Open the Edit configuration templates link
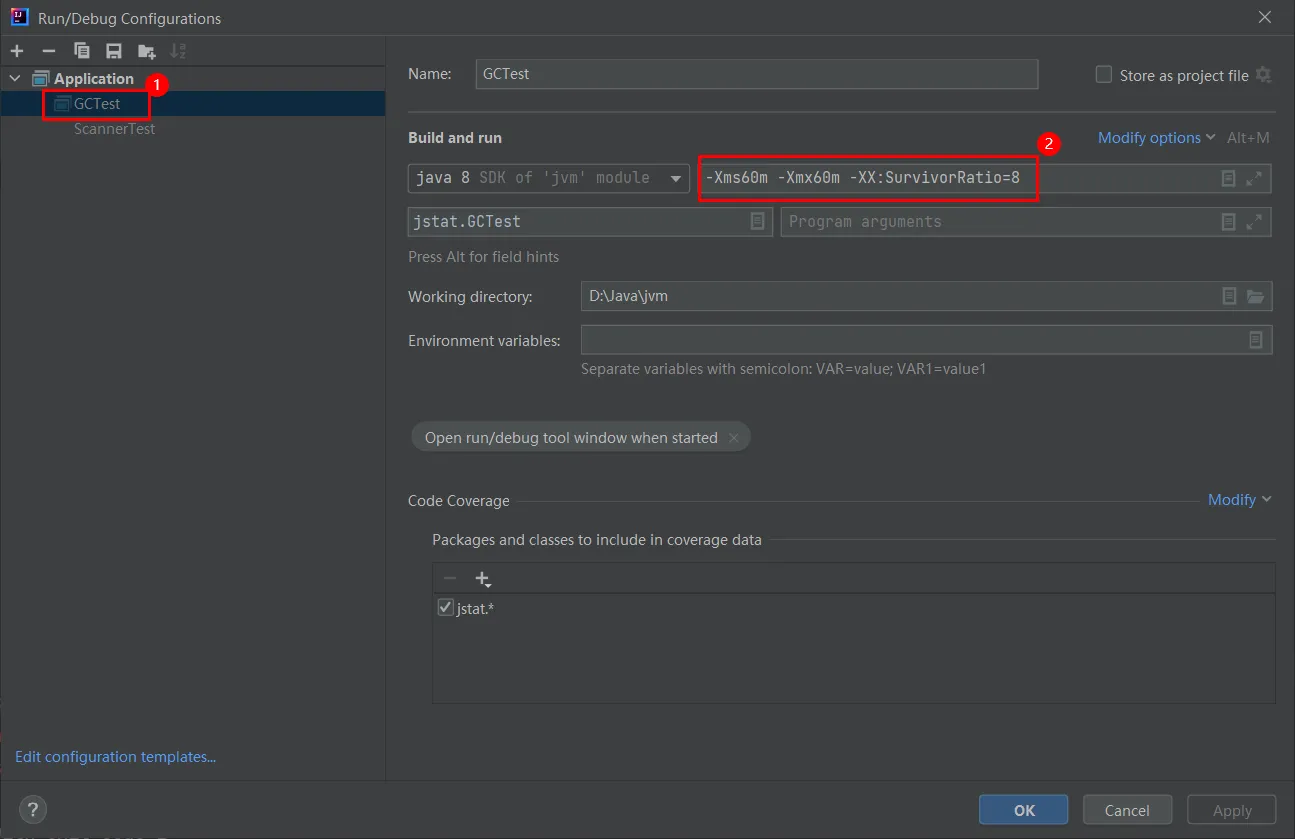This screenshot has width=1295, height=839. click(x=116, y=757)
